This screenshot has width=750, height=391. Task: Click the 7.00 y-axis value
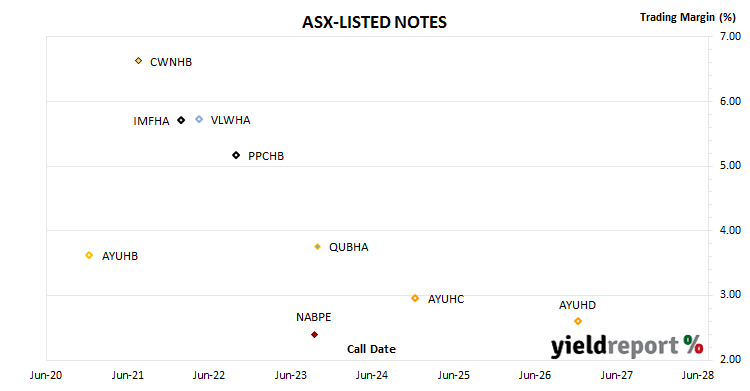[730, 36]
